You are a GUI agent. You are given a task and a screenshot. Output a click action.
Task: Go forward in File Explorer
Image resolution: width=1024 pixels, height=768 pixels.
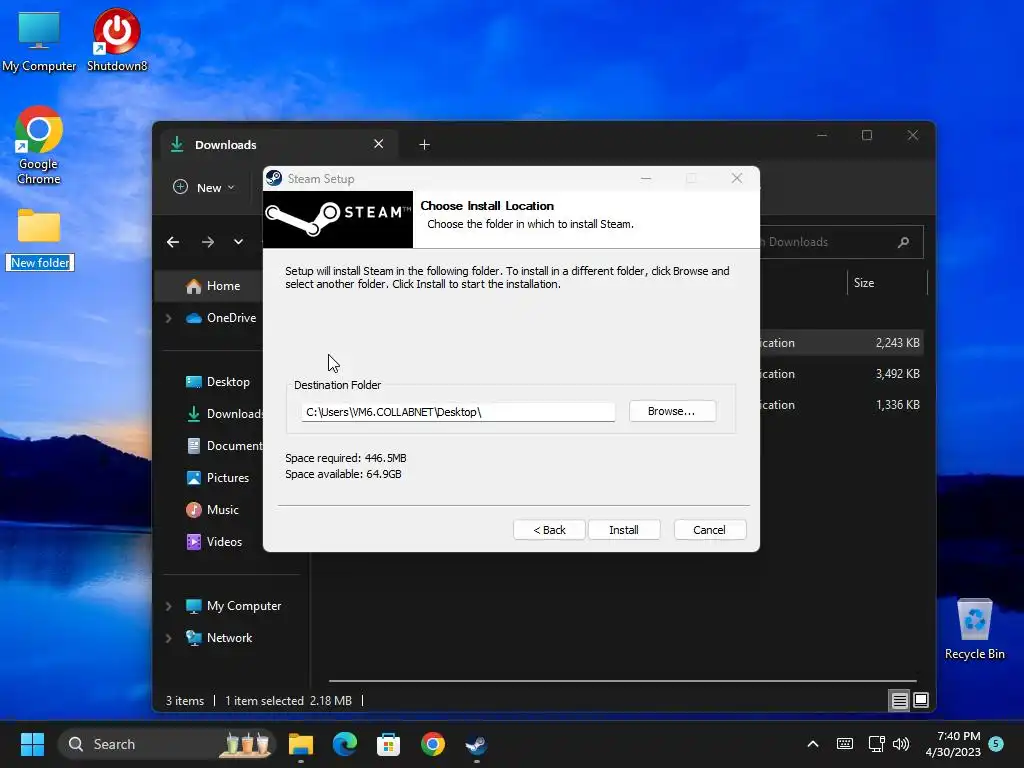pos(208,242)
